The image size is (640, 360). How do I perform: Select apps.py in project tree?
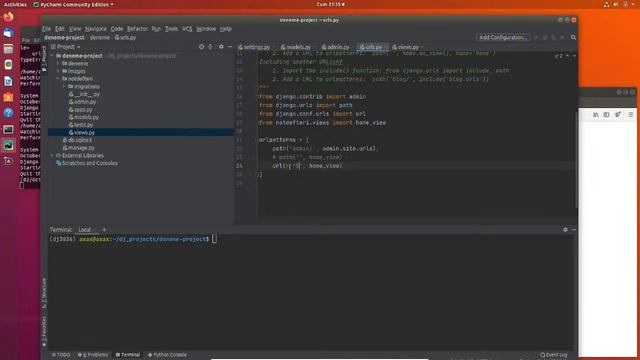pyautogui.click(x=81, y=109)
